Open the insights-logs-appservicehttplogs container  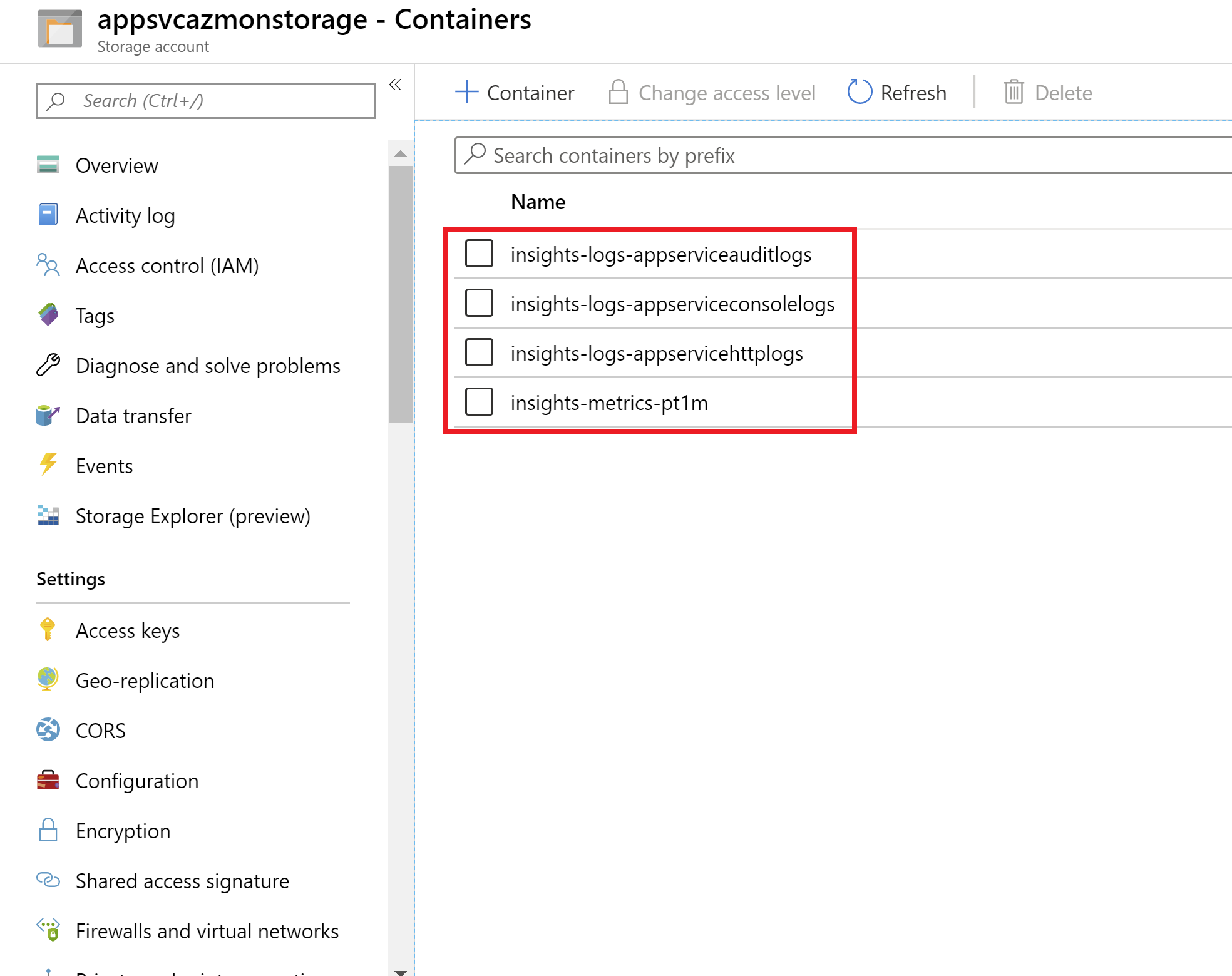tap(656, 353)
